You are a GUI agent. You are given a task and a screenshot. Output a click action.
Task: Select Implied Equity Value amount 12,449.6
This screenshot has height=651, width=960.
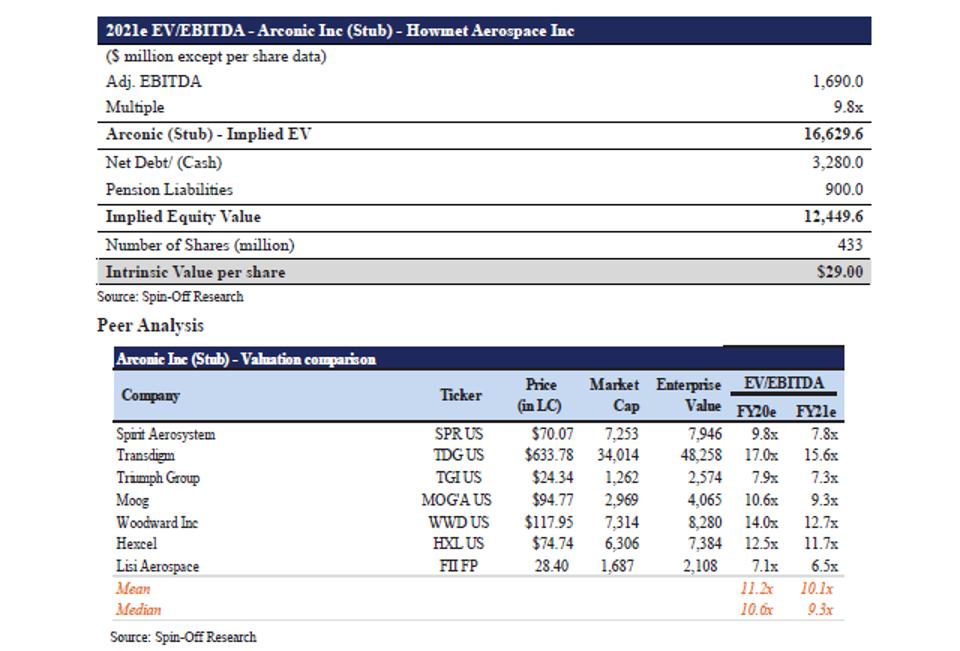pyautogui.click(x=834, y=217)
